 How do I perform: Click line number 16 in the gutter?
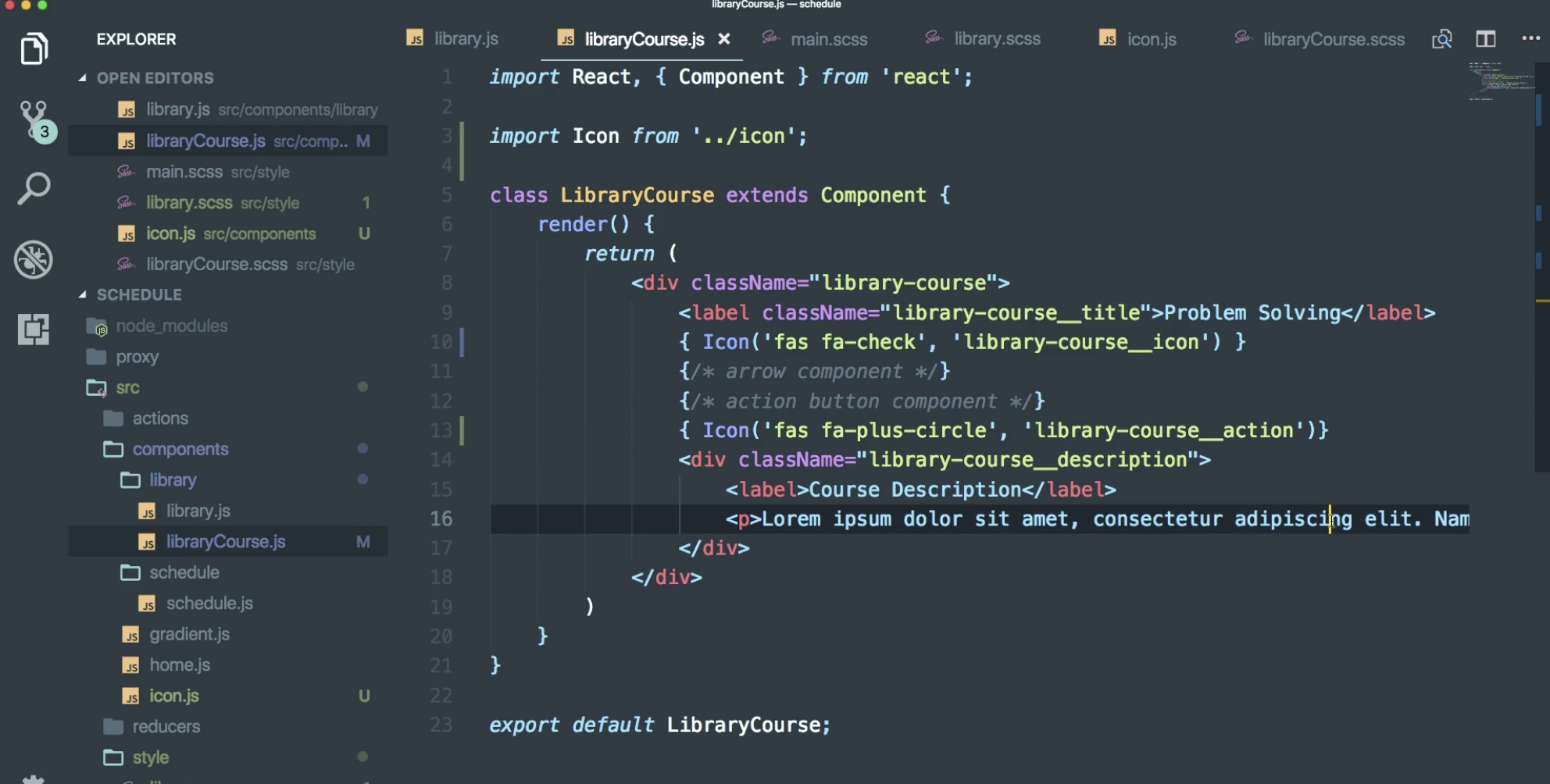tap(441, 519)
